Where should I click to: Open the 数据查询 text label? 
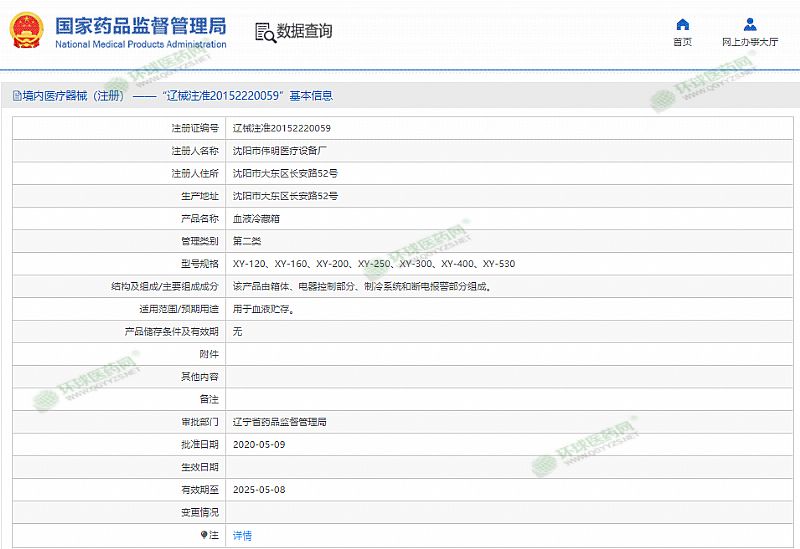click(305, 31)
